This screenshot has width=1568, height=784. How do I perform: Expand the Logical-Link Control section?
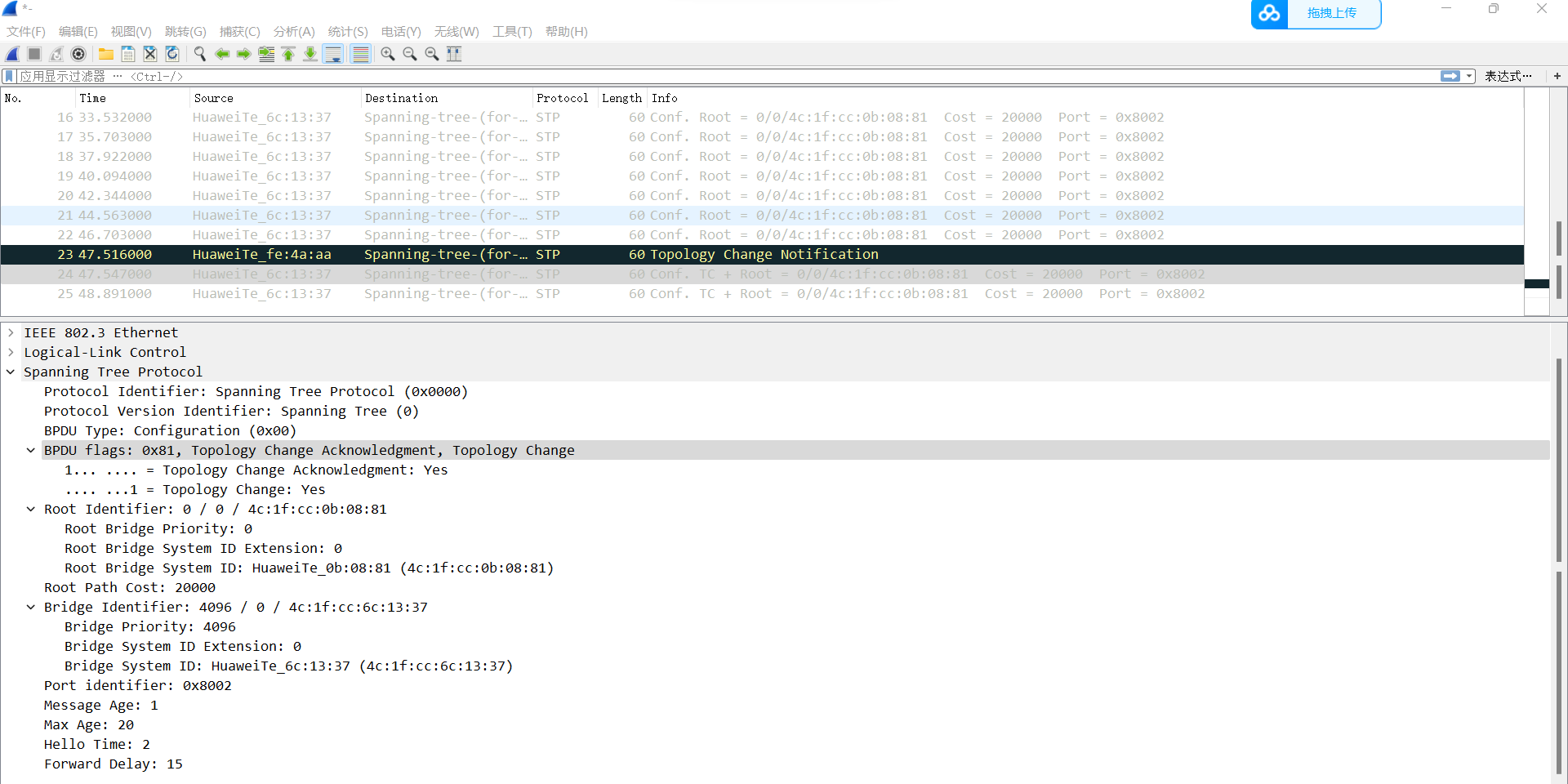11,352
